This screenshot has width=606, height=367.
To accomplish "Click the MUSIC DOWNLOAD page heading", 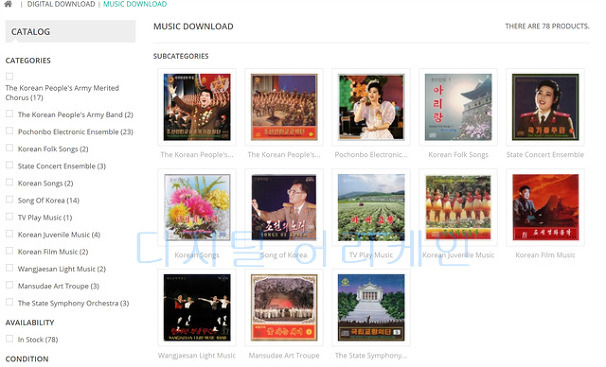I will tap(193, 26).
